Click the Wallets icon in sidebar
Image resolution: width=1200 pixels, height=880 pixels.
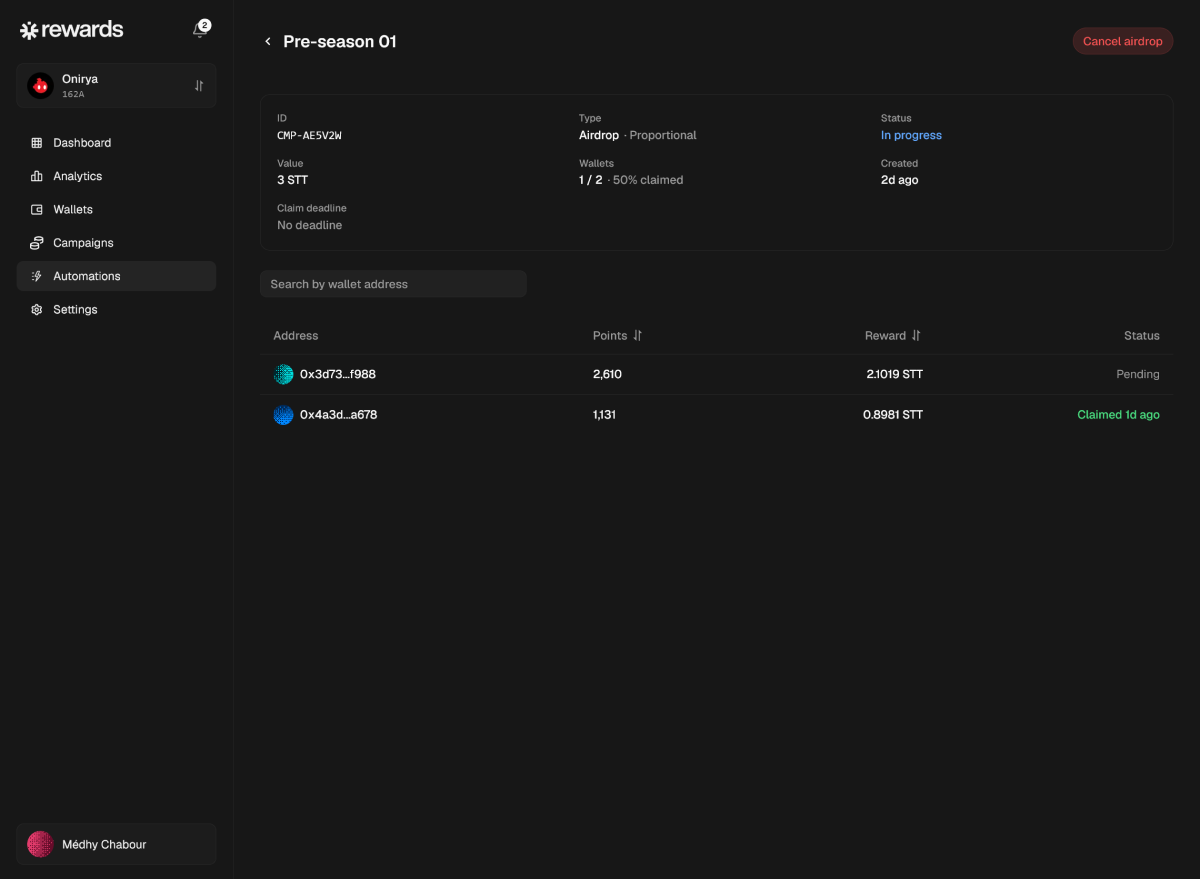[37, 210]
